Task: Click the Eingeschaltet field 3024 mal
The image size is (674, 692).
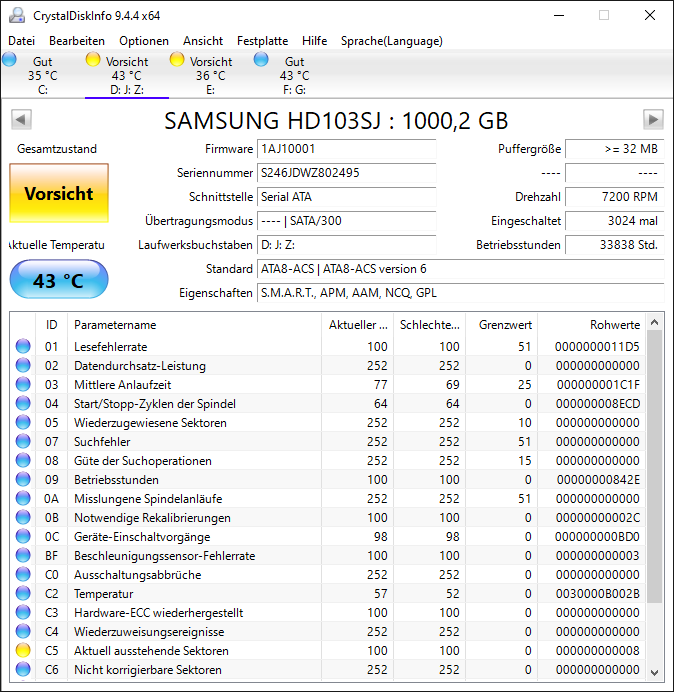Action: (615, 221)
